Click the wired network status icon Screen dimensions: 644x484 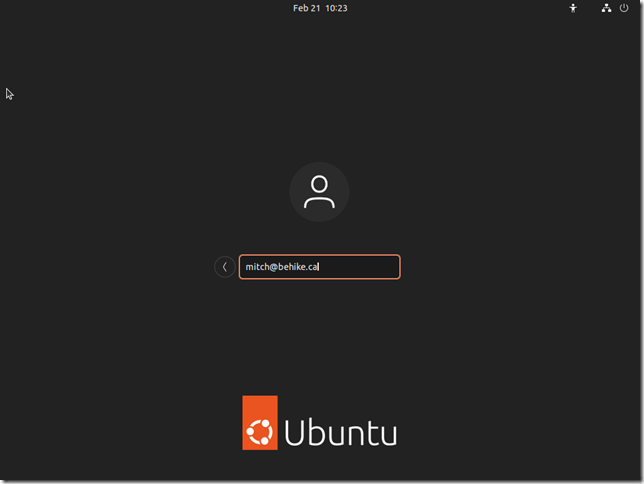(x=606, y=8)
